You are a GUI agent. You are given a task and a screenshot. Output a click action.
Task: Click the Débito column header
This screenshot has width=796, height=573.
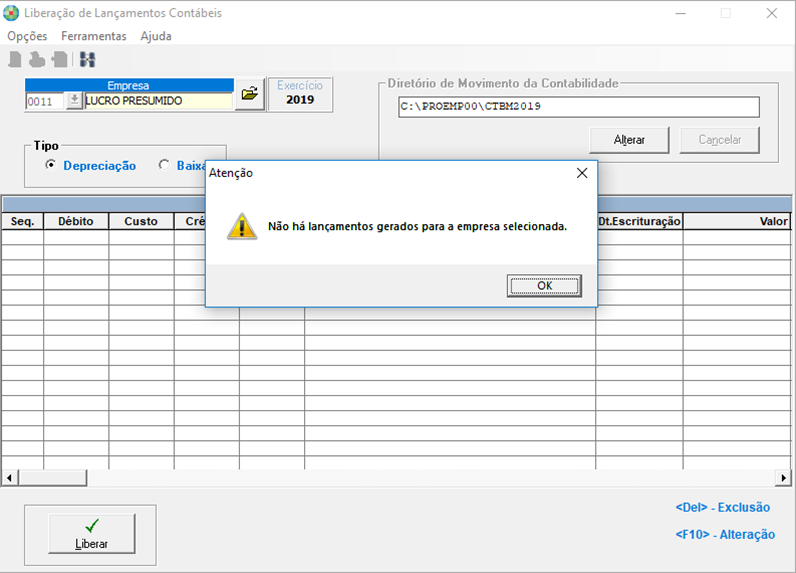point(76,221)
